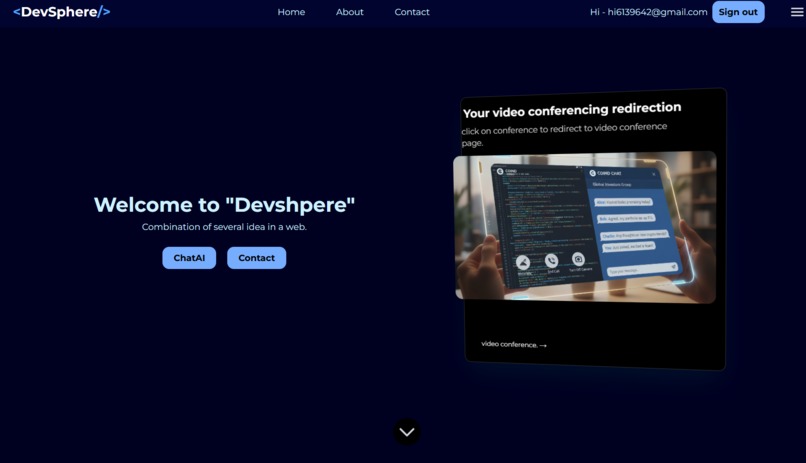This screenshot has width=806, height=463.
Task: Click the user email greeting text
Action: pyautogui.click(x=648, y=12)
